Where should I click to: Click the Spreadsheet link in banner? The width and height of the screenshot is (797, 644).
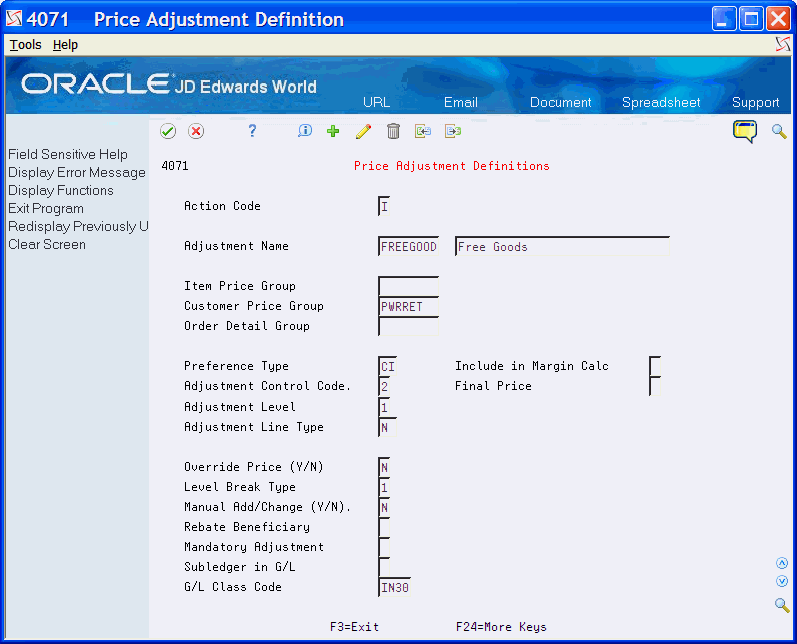[x=661, y=102]
